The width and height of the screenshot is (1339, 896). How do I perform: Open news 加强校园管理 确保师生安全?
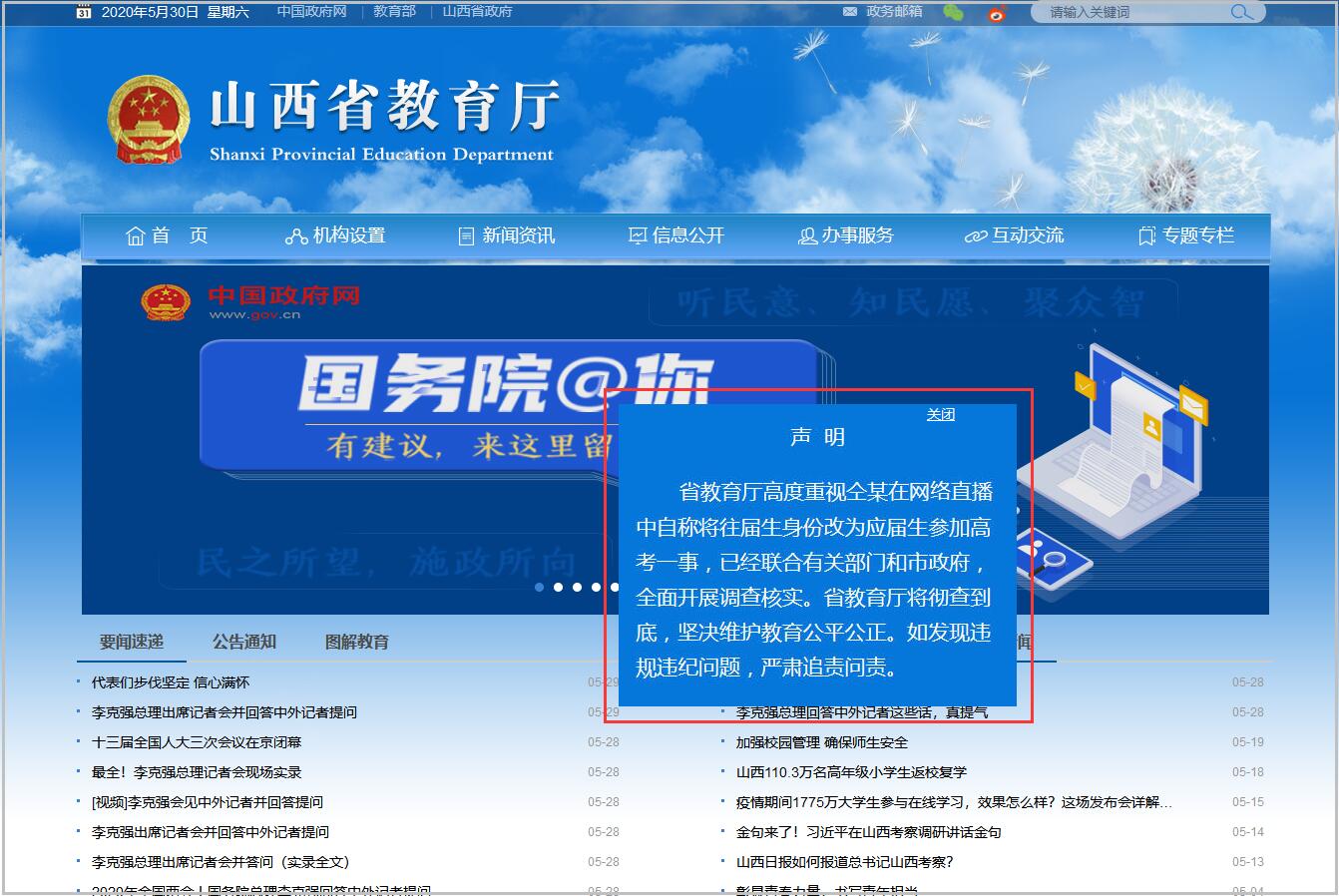tap(822, 742)
